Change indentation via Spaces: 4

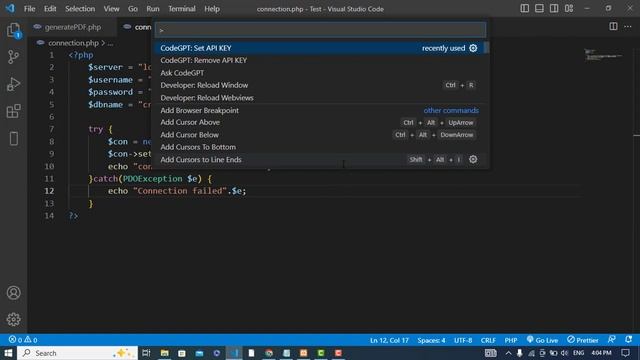coord(431,340)
